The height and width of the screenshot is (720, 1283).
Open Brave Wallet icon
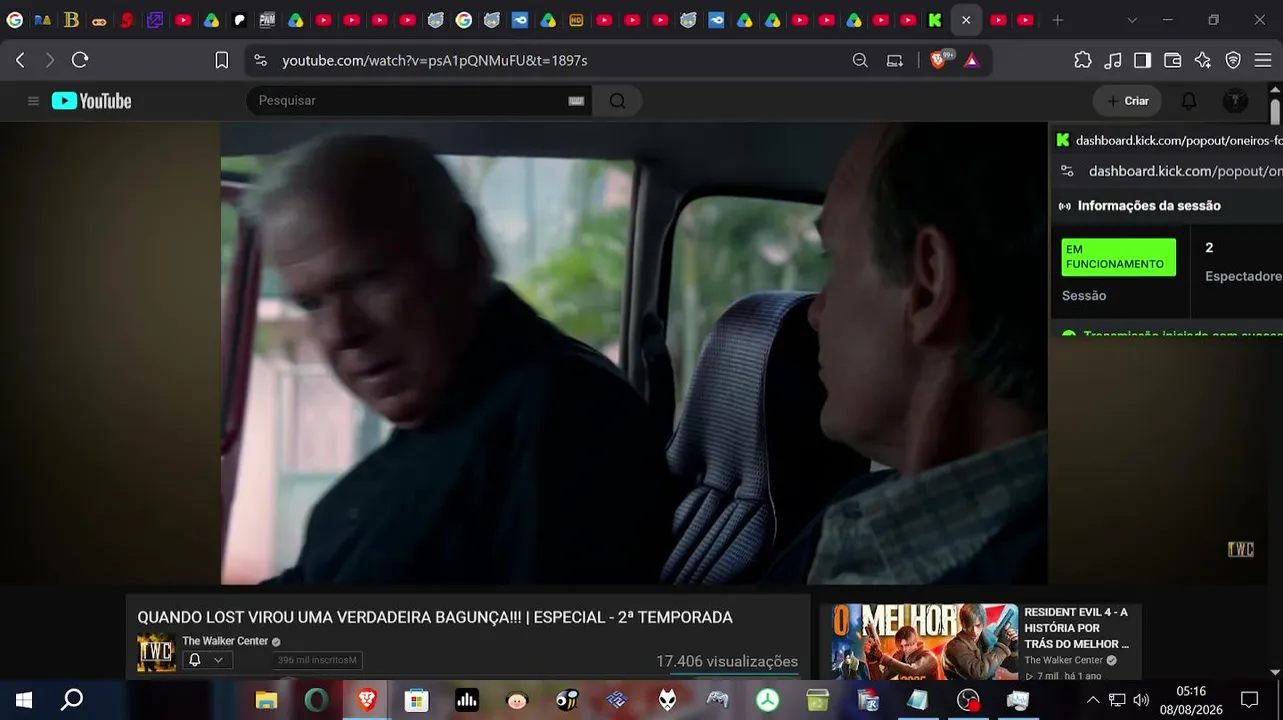point(1173,60)
